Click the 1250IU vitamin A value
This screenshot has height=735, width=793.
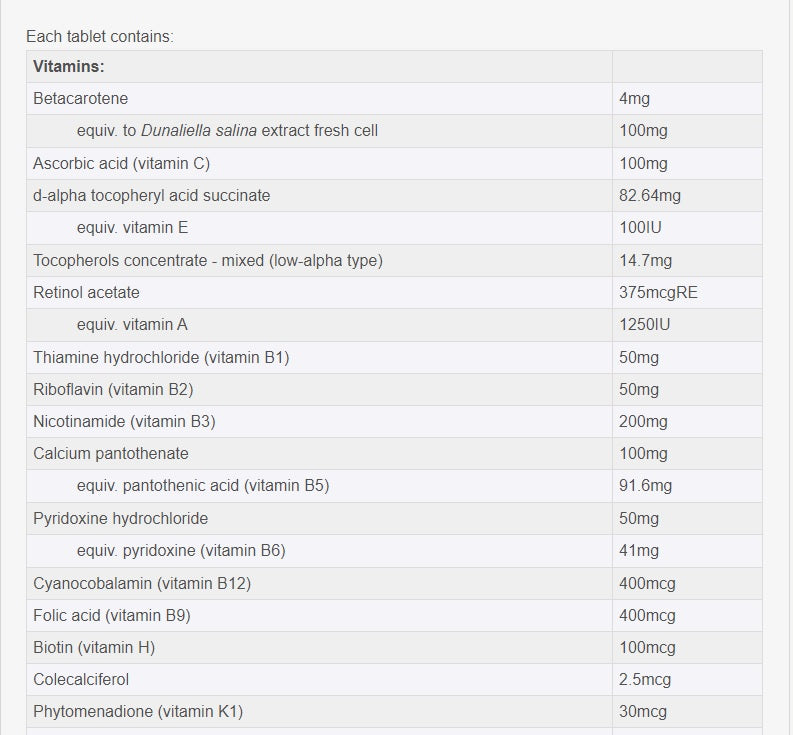645,325
